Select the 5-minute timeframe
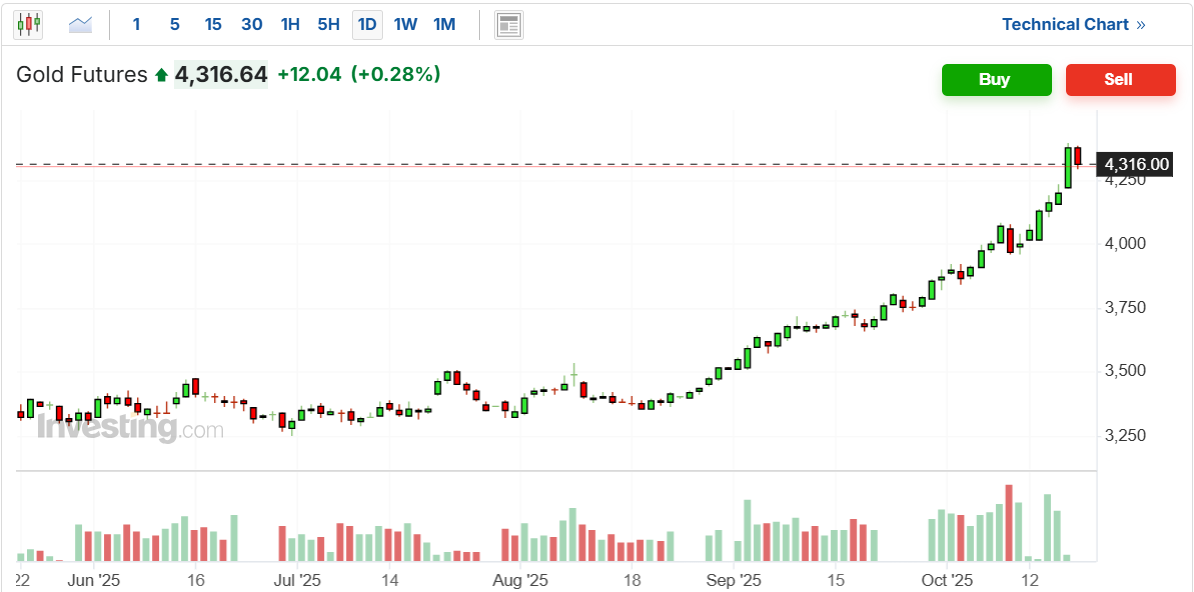The height and width of the screenshot is (592, 1194). tap(175, 24)
